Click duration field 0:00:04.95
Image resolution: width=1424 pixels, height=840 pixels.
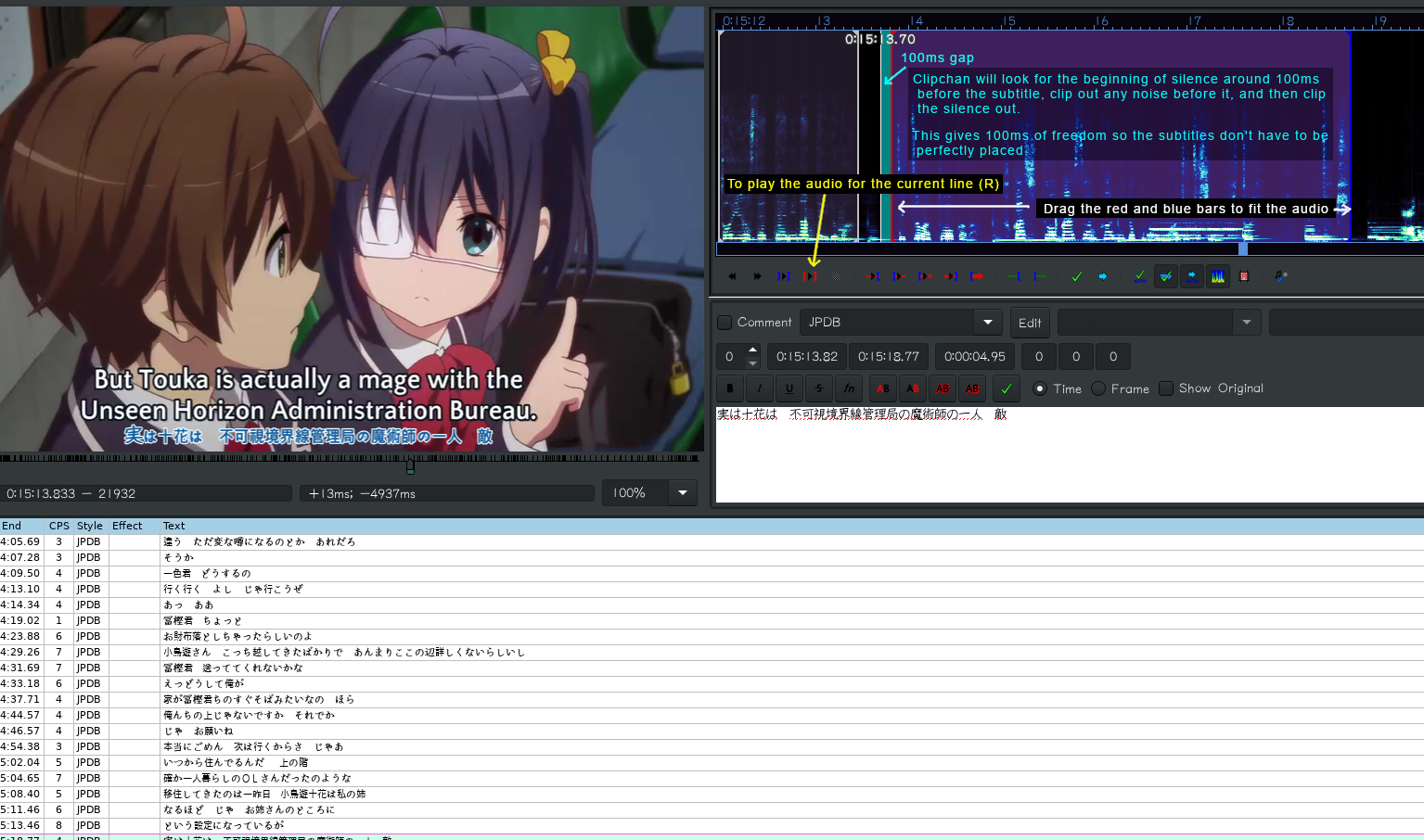click(975, 357)
